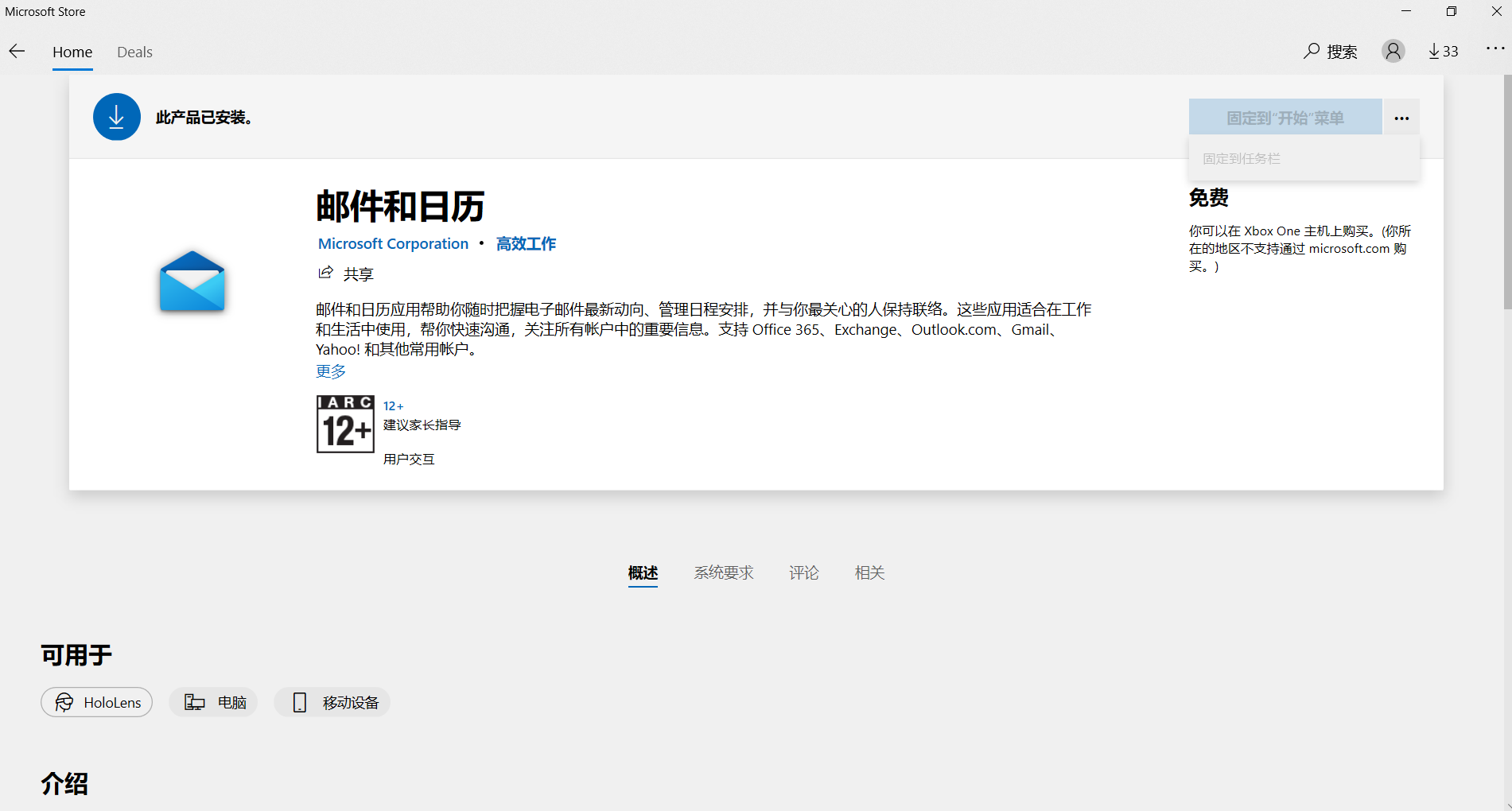Click the blue installed download circle icon

[x=117, y=117]
